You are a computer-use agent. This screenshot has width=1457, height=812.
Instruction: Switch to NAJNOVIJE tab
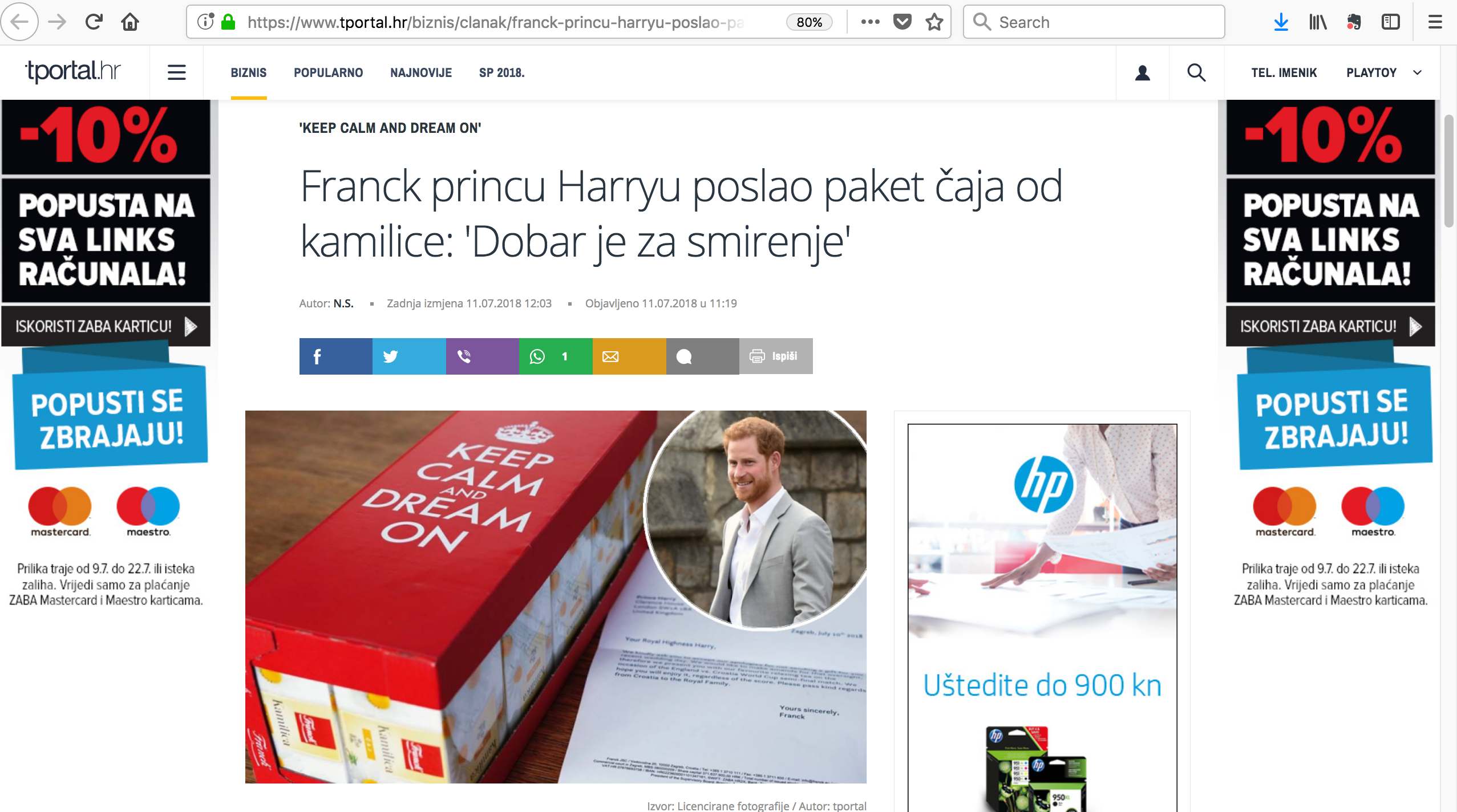pyautogui.click(x=420, y=72)
